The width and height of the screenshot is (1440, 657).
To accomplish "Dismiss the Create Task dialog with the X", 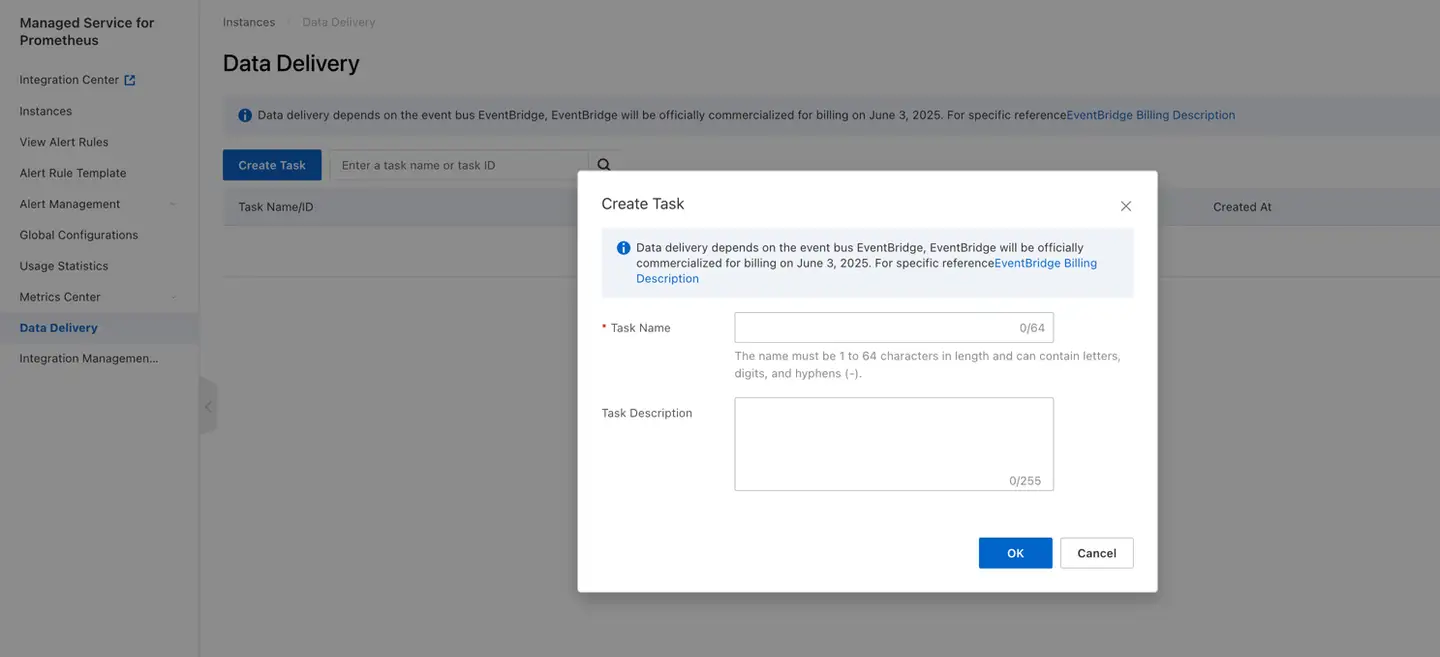I will [1125, 206].
